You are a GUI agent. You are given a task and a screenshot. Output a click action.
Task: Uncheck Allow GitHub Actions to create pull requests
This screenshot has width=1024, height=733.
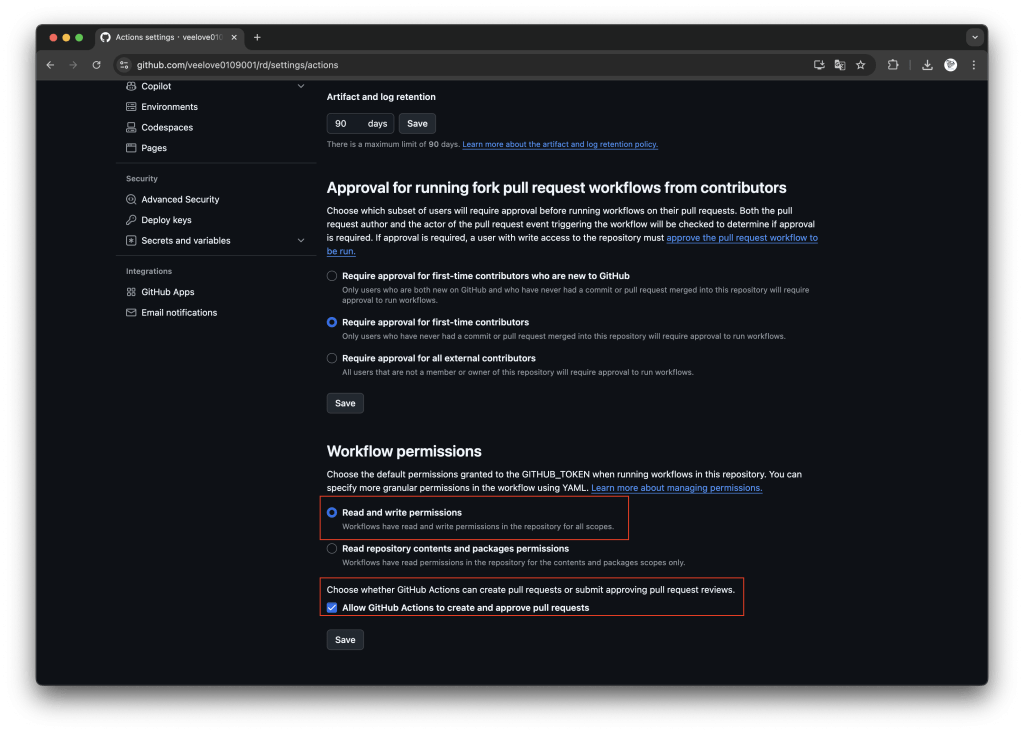(x=332, y=608)
